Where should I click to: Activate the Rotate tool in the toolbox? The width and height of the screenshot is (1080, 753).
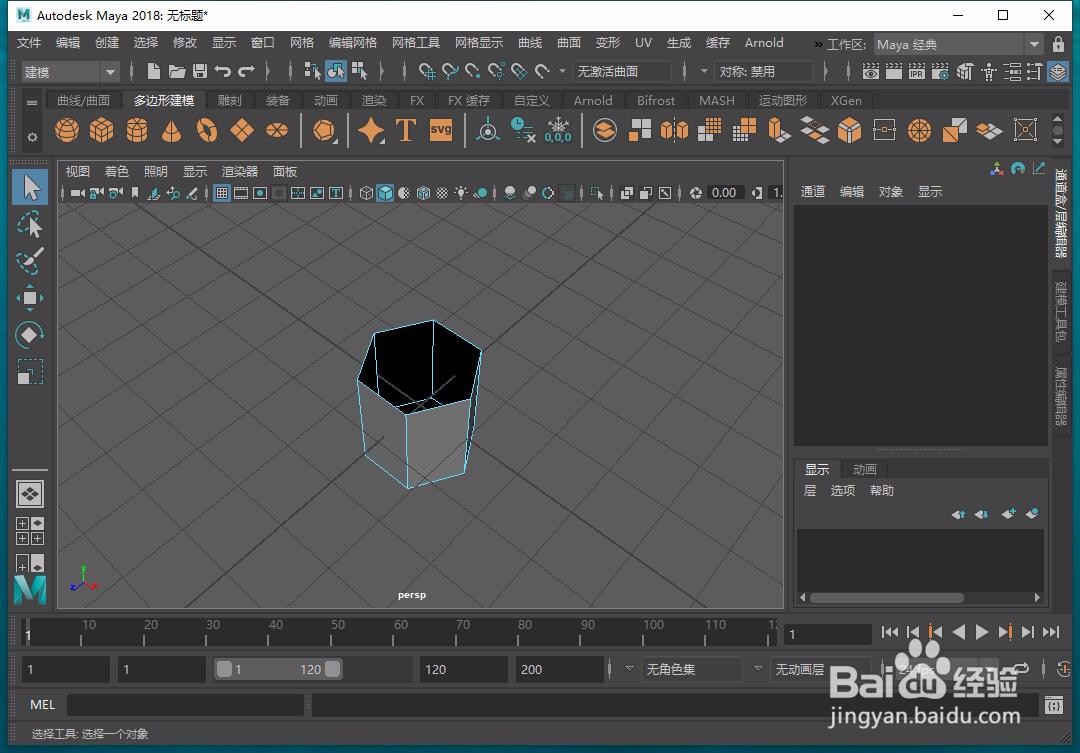tap(30, 335)
